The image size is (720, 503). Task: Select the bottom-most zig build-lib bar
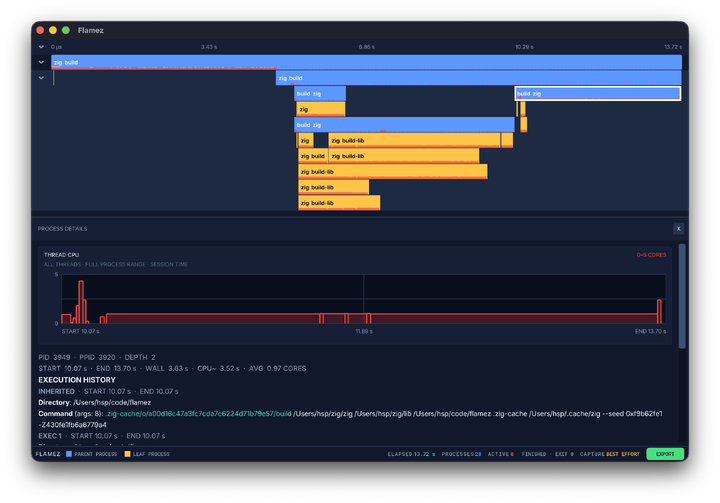(x=339, y=203)
